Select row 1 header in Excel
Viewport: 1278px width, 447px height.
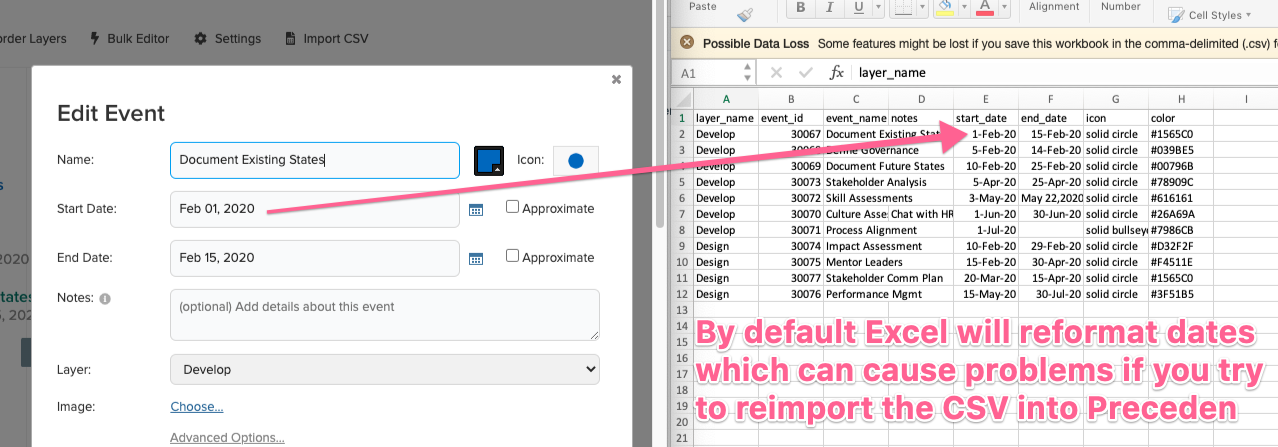point(683,117)
